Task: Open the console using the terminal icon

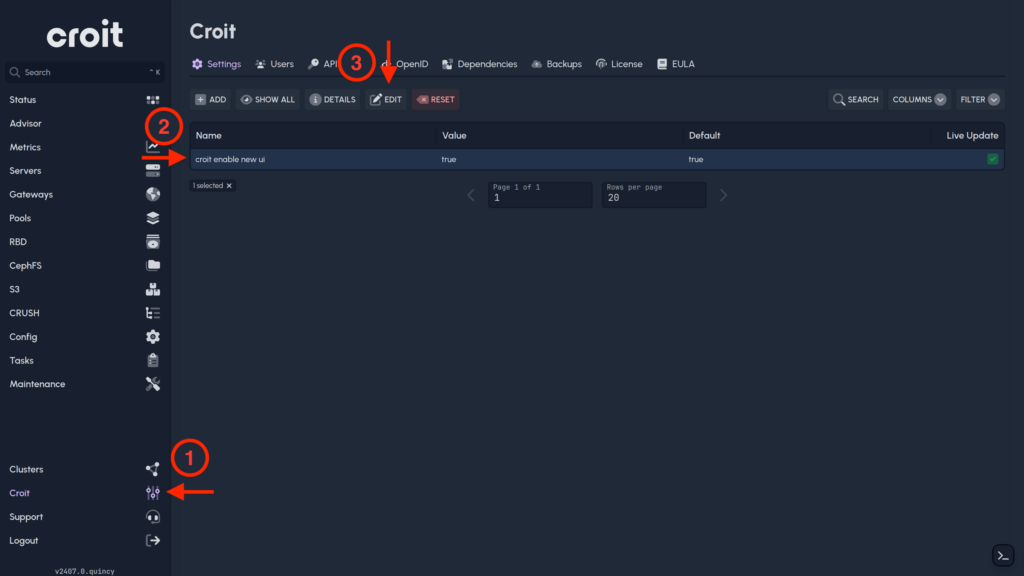Action: coord(1003,555)
